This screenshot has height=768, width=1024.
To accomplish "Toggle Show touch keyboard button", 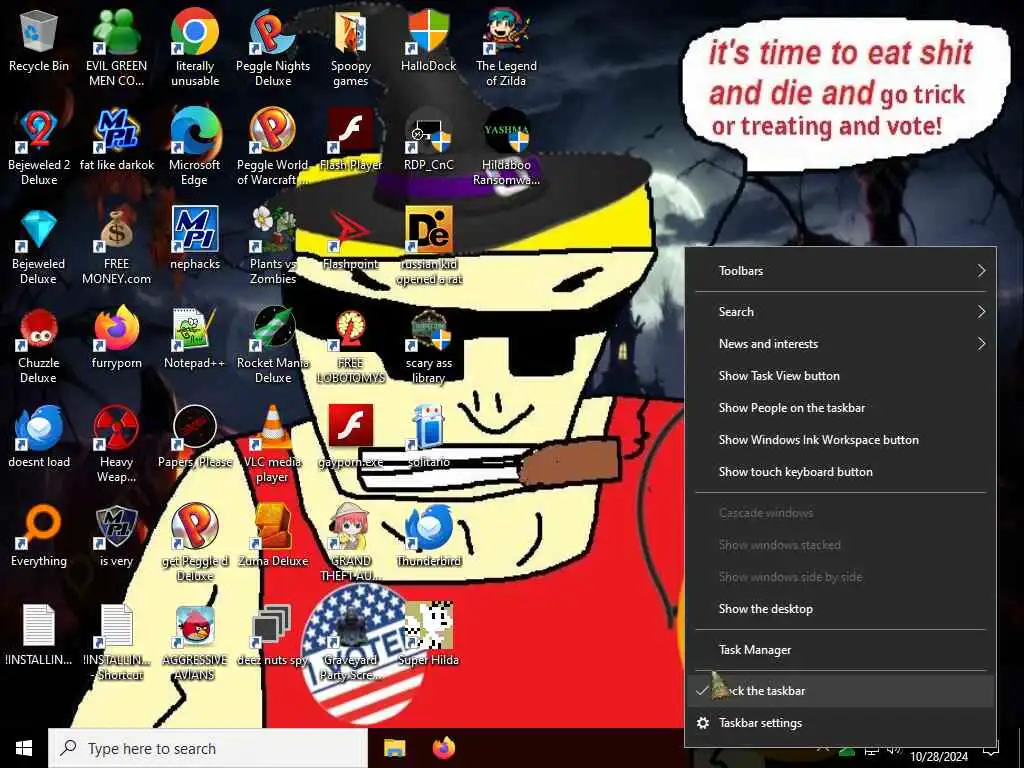I will (x=840, y=472).
